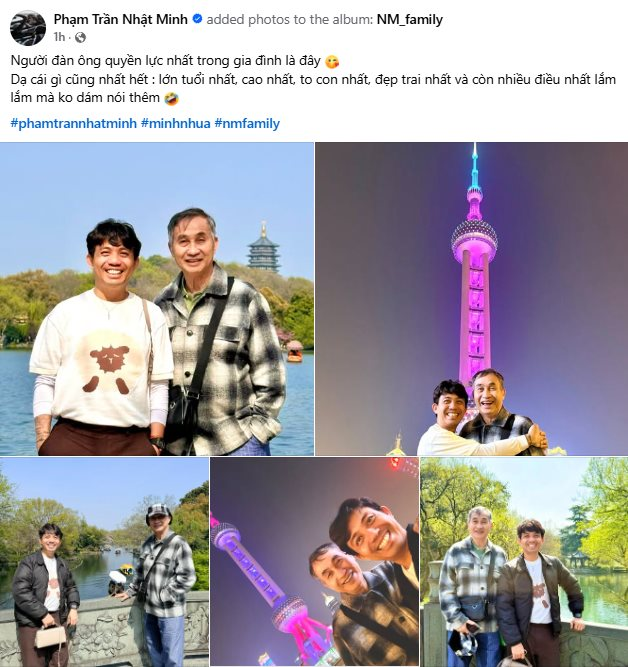Click the 'added photos to the album' text

pos(290,19)
